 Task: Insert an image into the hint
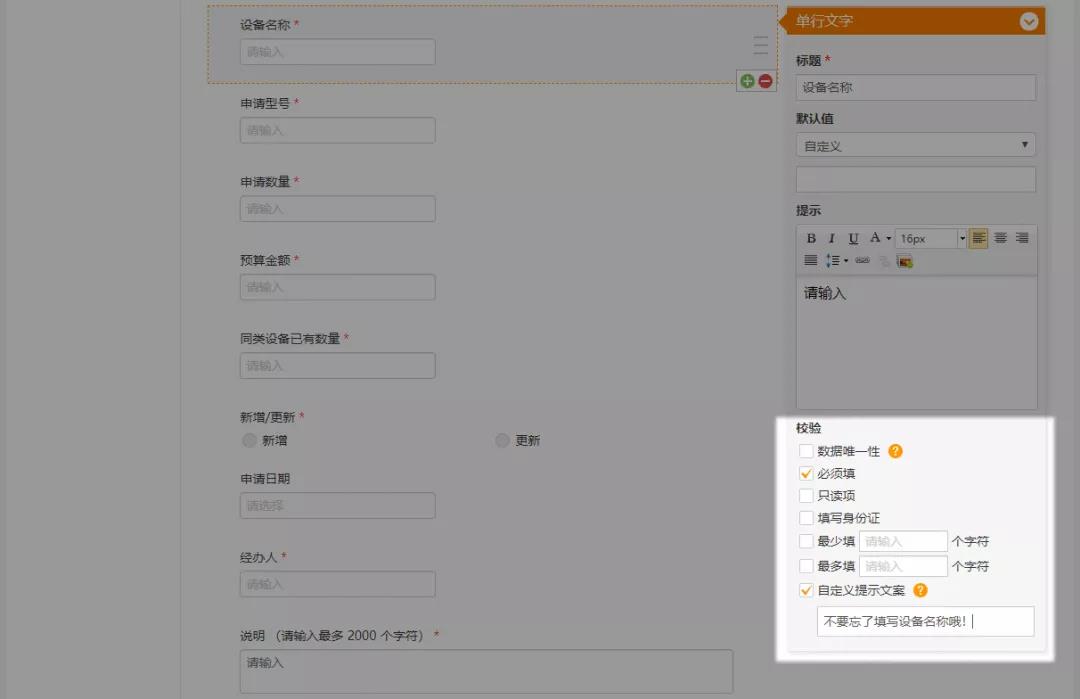(905, 261)
